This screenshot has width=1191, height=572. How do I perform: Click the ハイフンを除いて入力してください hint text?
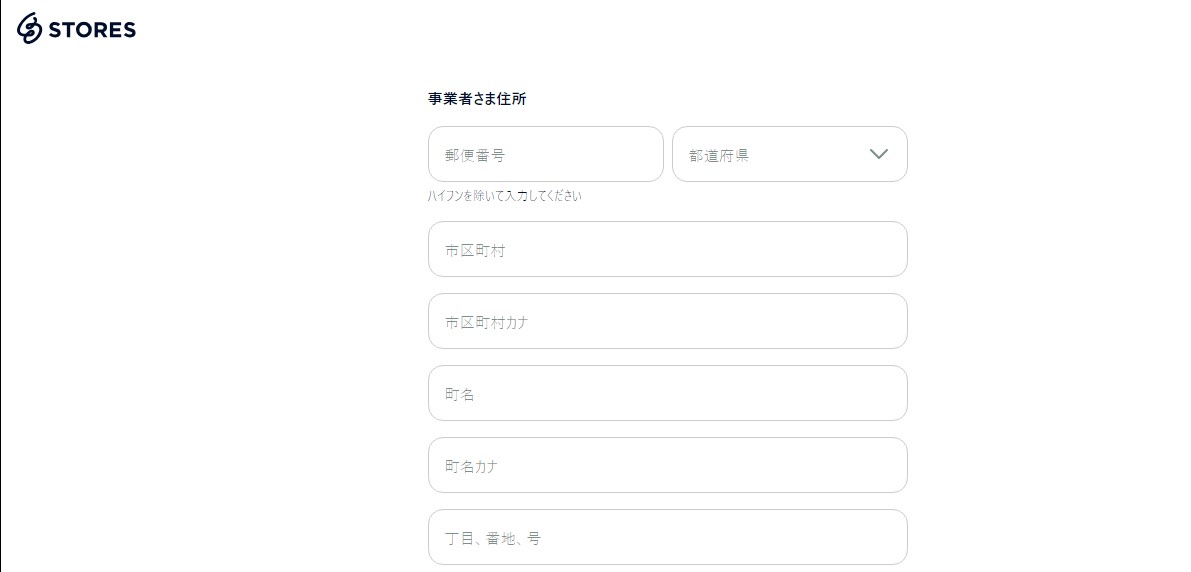[504, 196]
